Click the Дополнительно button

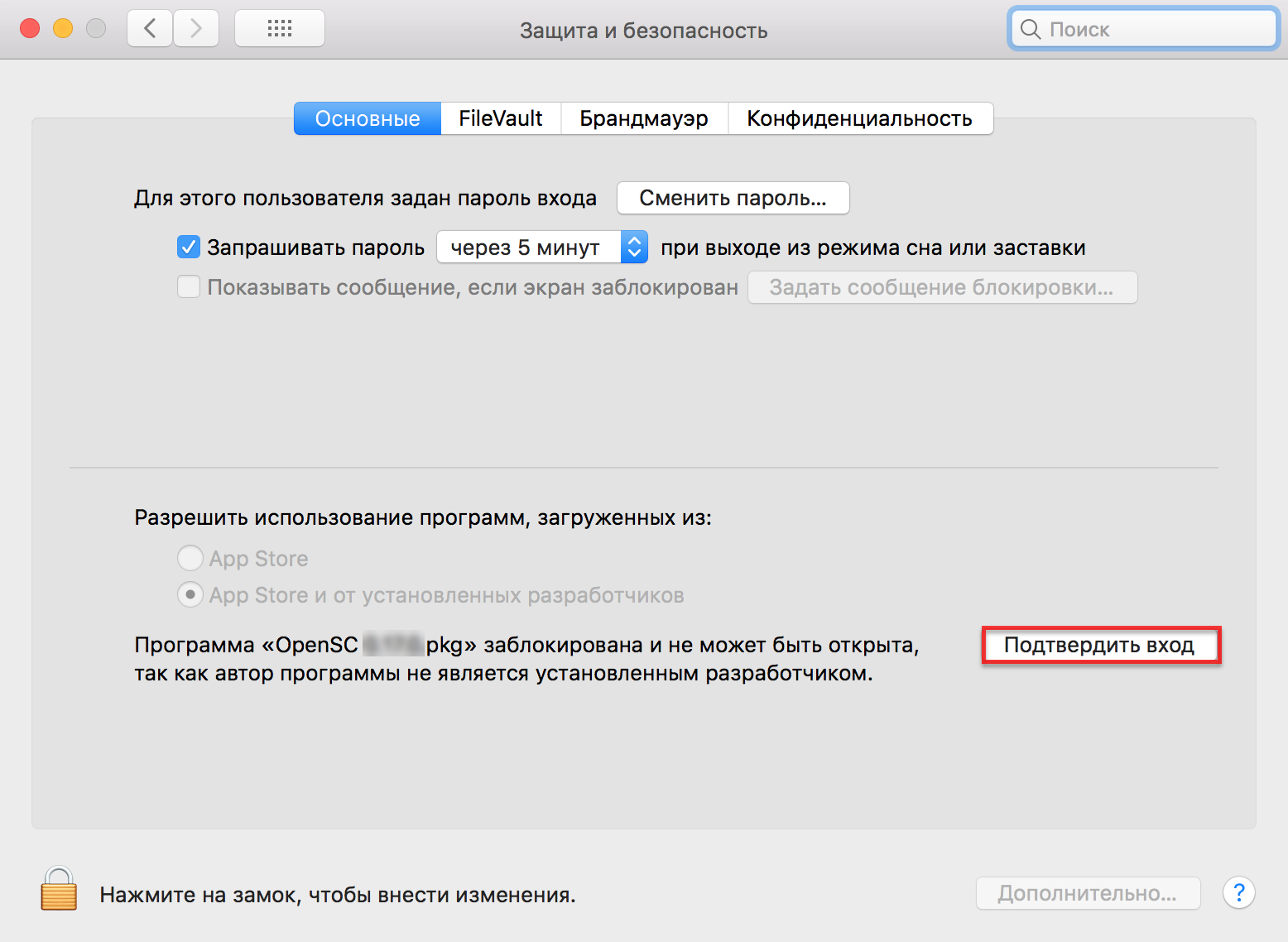1087,893
